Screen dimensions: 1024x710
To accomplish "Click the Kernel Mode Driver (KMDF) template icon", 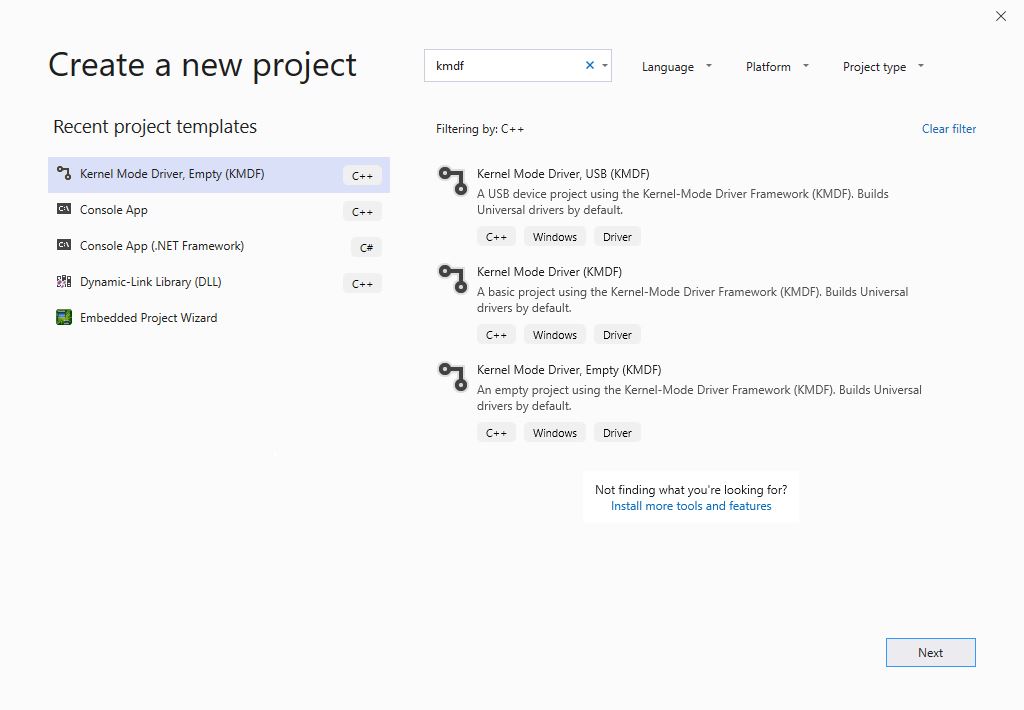I will pos(453,279).
